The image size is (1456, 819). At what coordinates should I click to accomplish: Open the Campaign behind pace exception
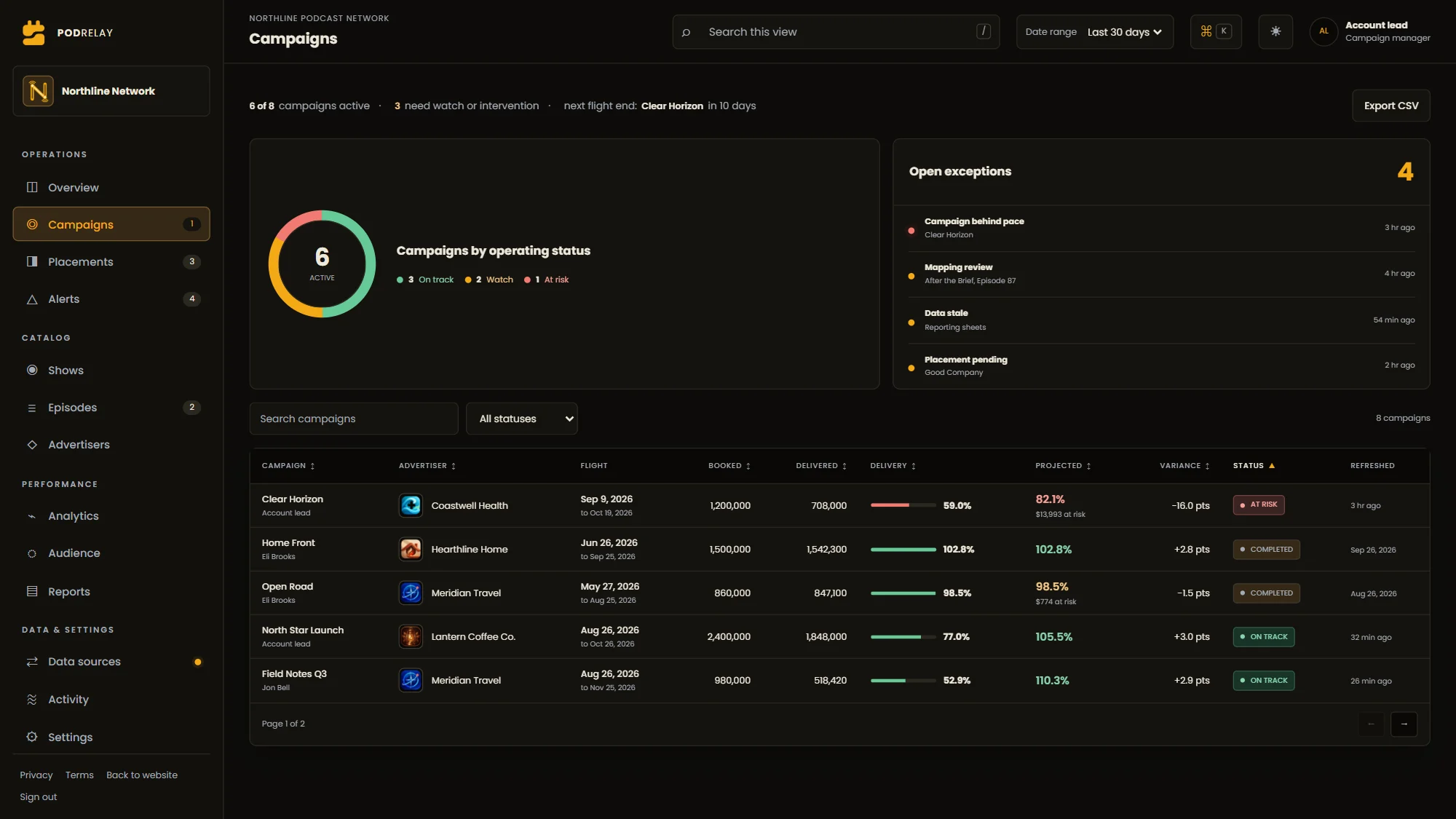coord(1161,228)
